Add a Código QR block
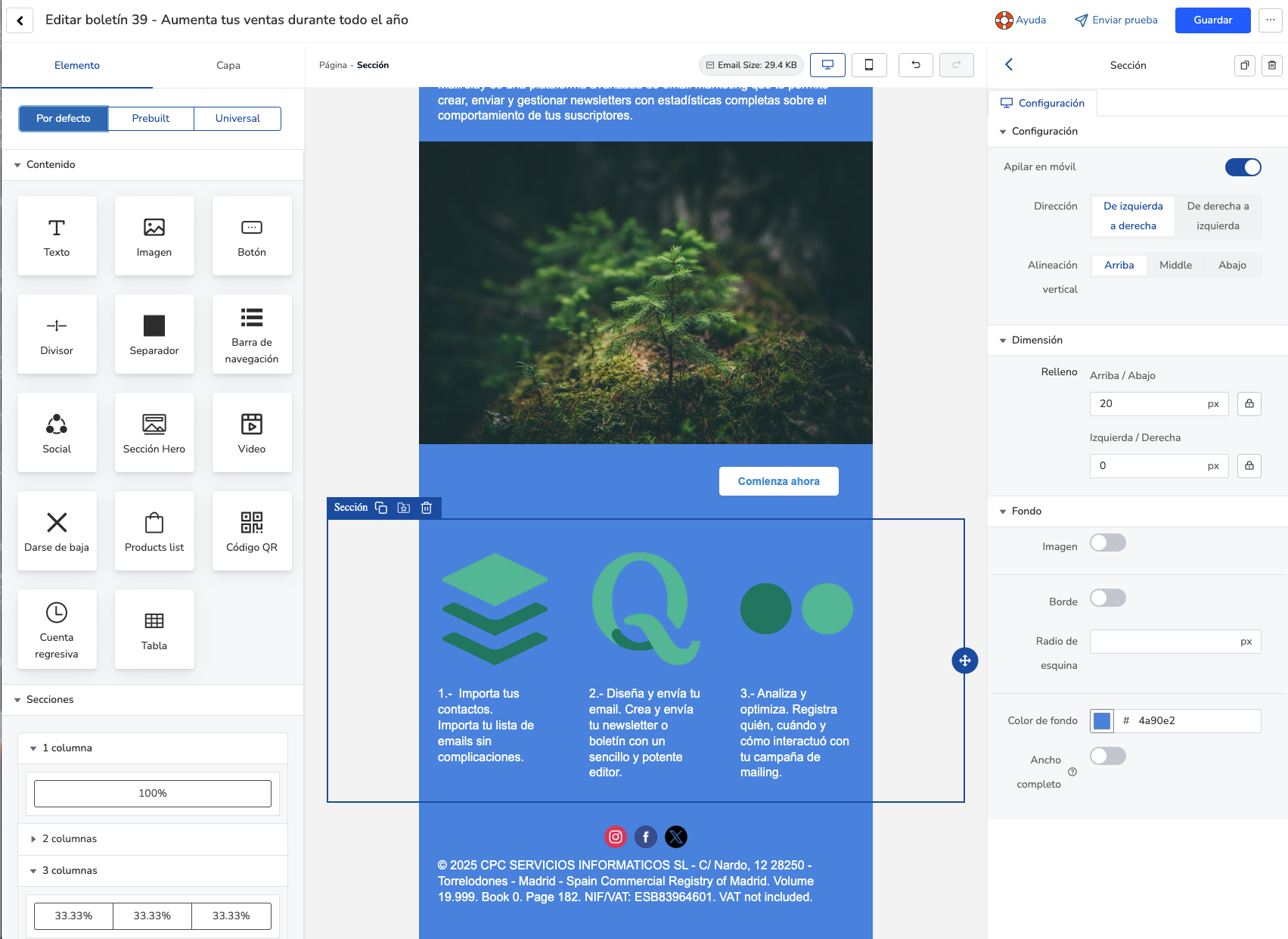The width and height of the screenshot is (1288, 939). click(252, 530)
